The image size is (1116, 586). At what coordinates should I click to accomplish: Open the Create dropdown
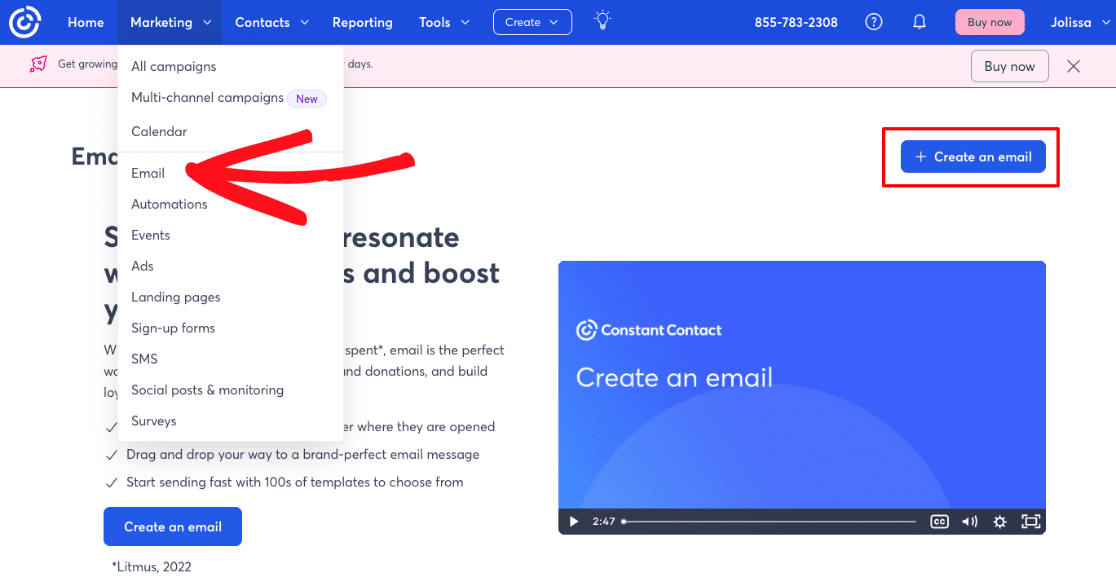(x=532, y=21)
